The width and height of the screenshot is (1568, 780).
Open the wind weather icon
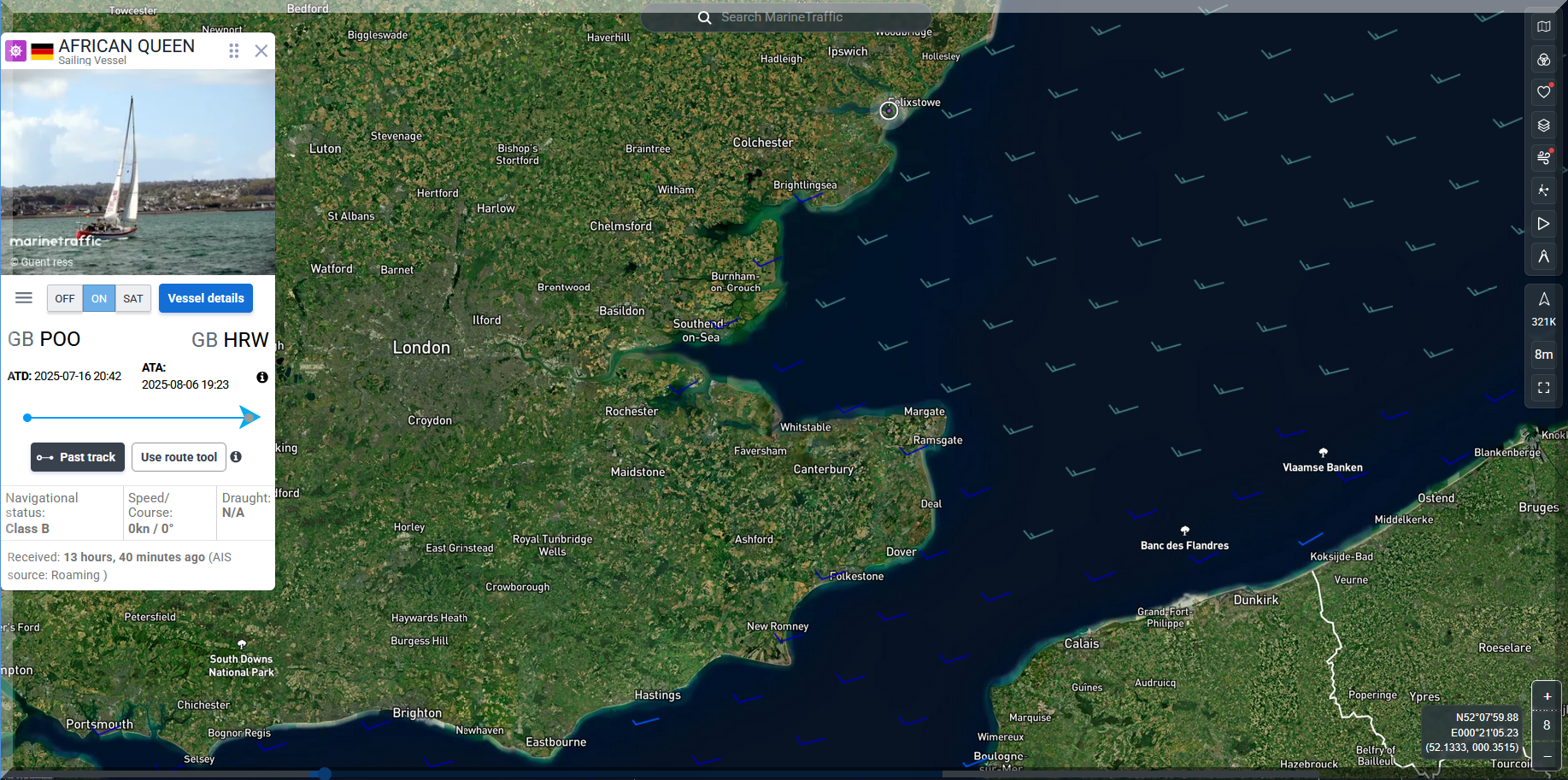1543,158
